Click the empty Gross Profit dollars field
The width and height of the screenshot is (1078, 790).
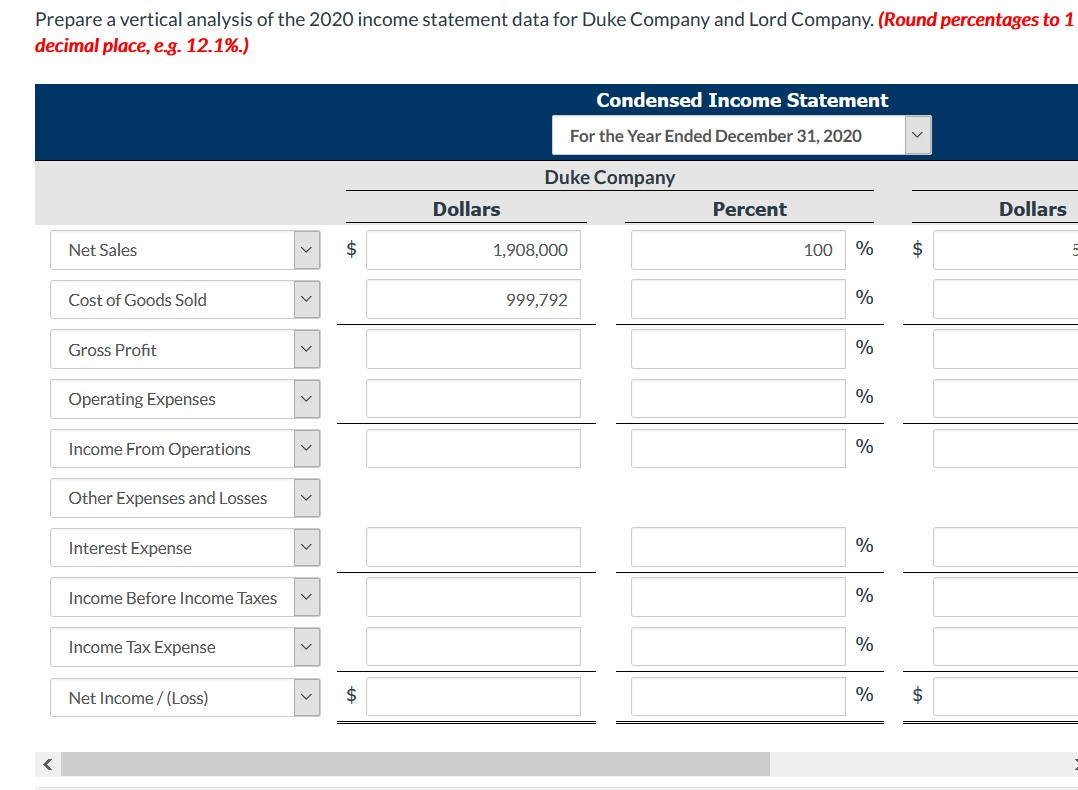(x=473, y=348)
